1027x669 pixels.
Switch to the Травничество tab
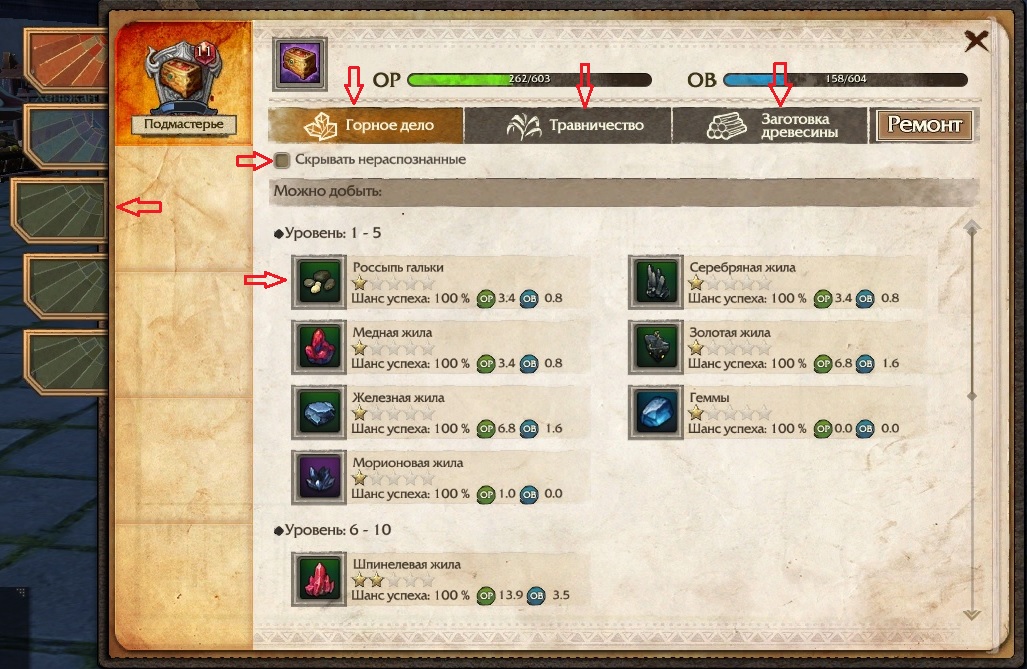pyautogui.click(x=568, y=125)
